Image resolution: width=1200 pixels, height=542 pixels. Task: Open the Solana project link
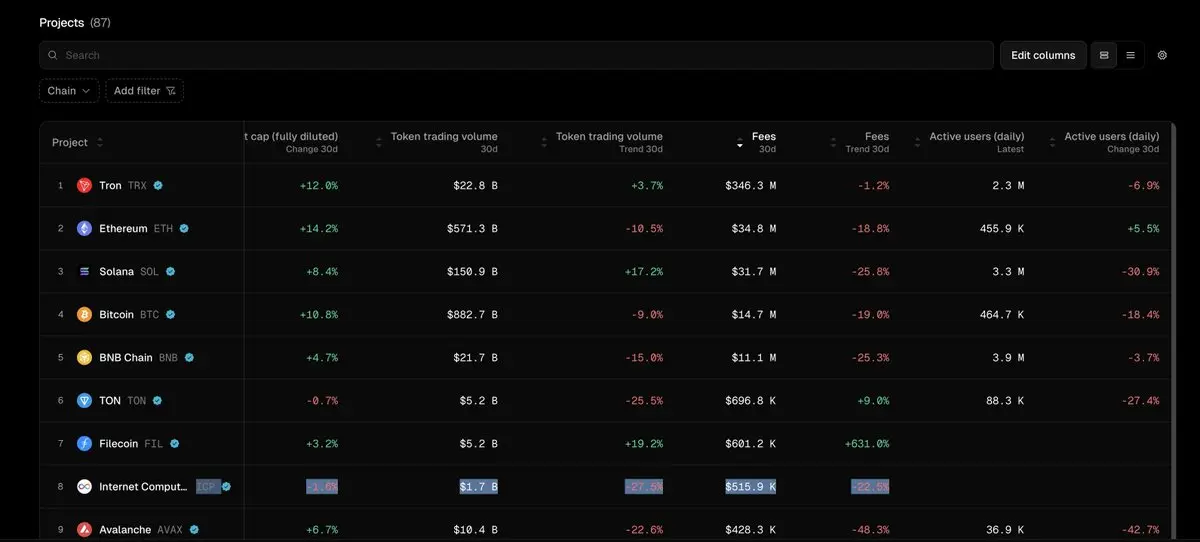click(x=116, y=271)
